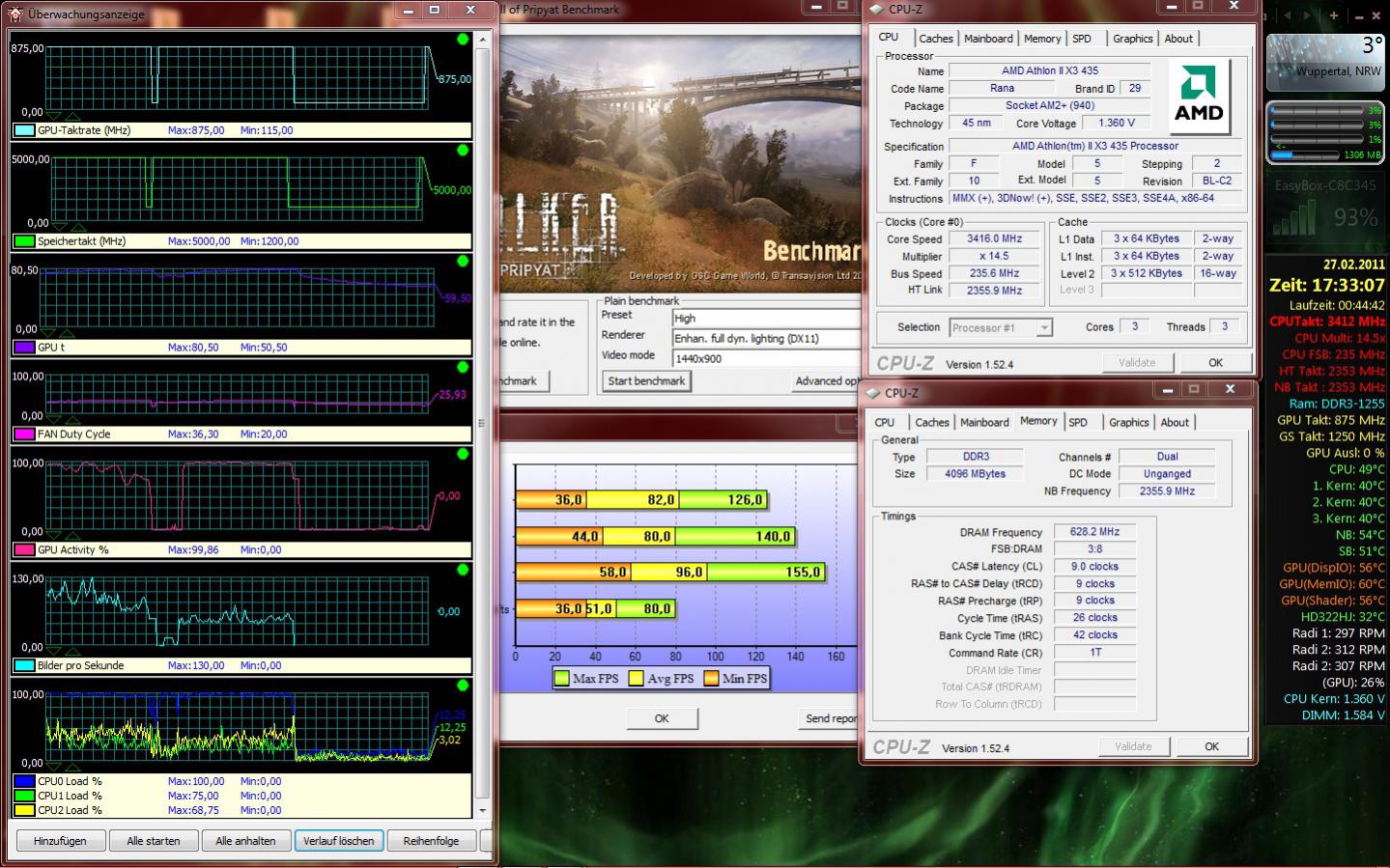Click the monitoring window scrollbar down arrow
This screenshot has width=1390, height=868.
coord(482,812)
